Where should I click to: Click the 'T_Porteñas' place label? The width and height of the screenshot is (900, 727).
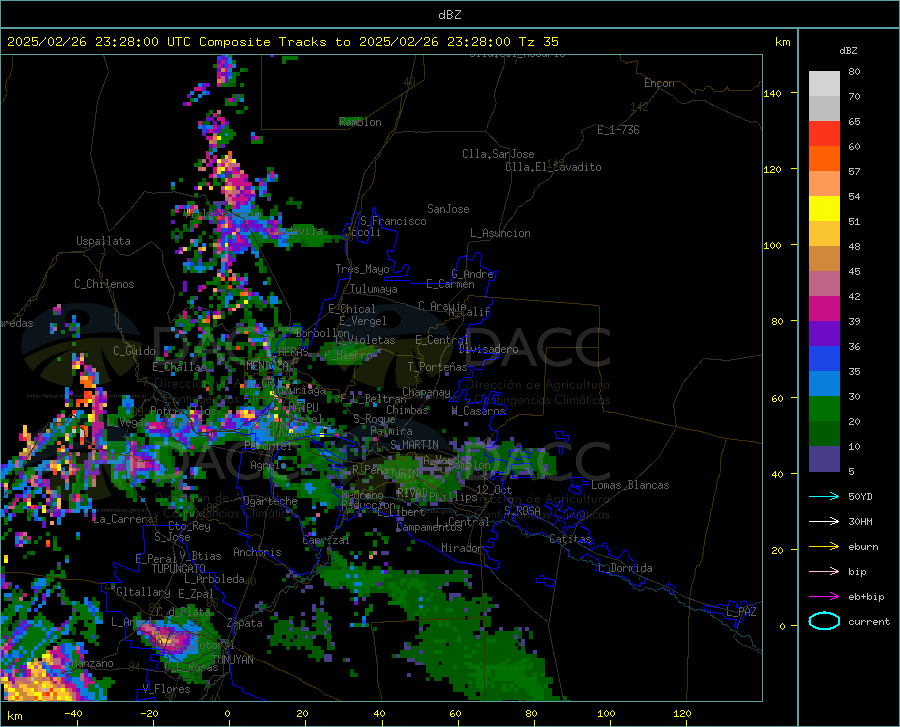tap(437, 367)
